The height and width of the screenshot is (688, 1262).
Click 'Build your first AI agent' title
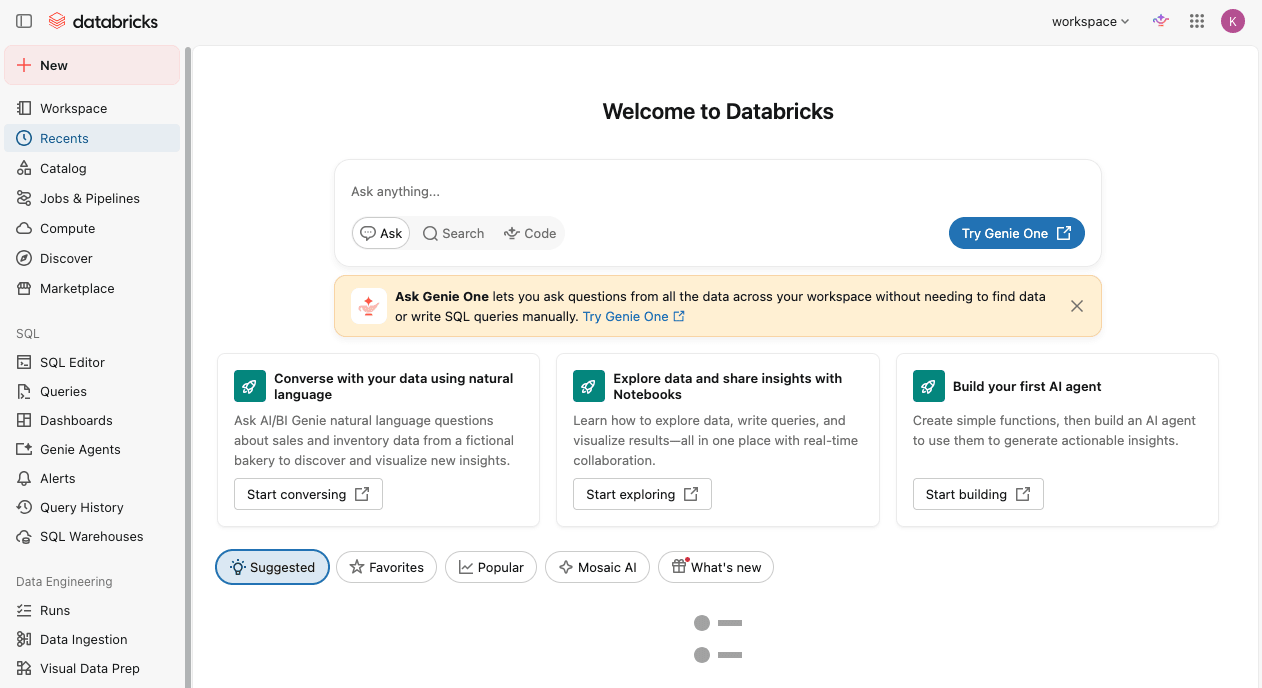1027,386
